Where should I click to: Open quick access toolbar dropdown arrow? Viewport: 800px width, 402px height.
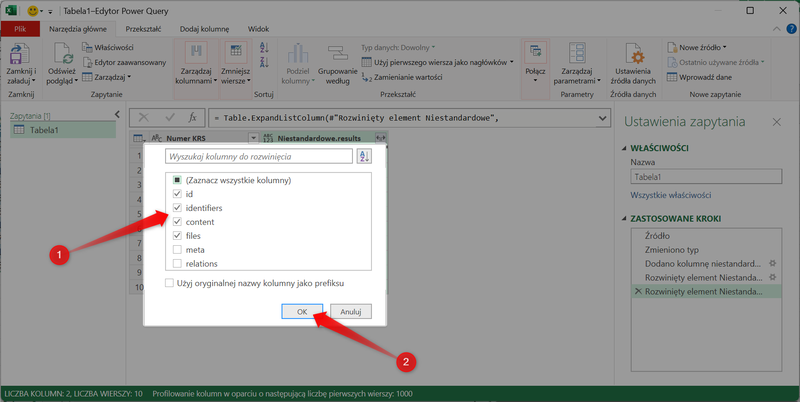(x=50, y=11)
